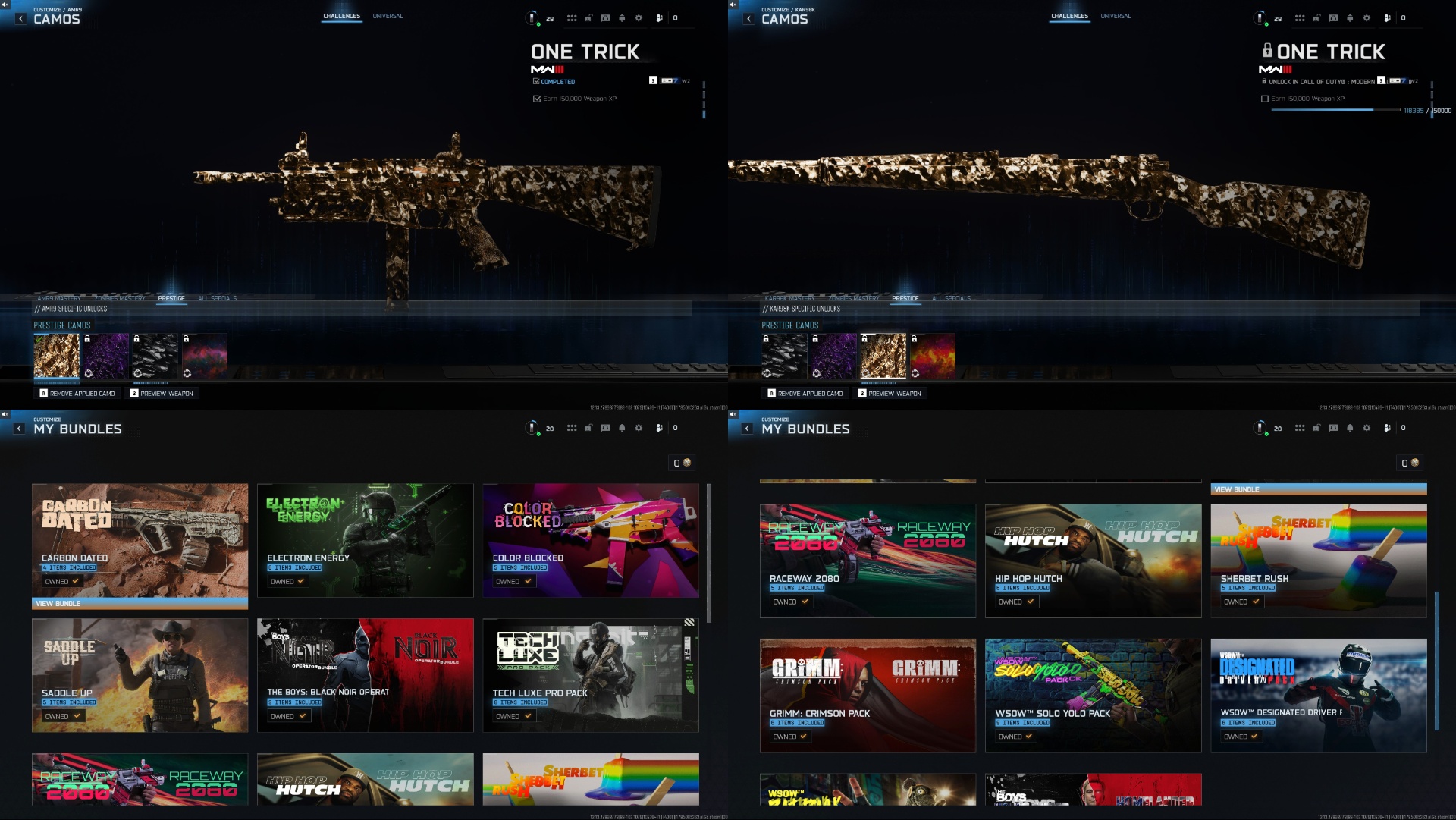Open the KAR98K Mastery tab
Screen dimensions: 1456x820
(x=789, y=298)
